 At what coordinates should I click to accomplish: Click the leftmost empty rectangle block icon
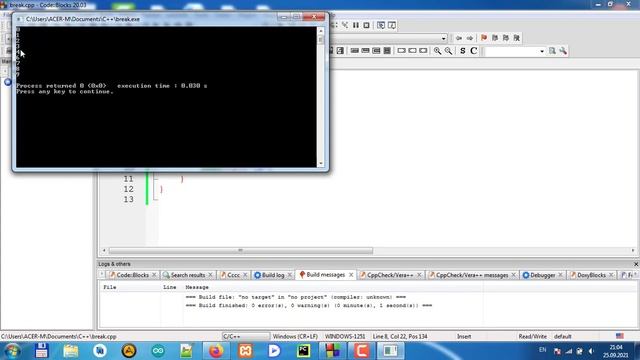point(402,51)
